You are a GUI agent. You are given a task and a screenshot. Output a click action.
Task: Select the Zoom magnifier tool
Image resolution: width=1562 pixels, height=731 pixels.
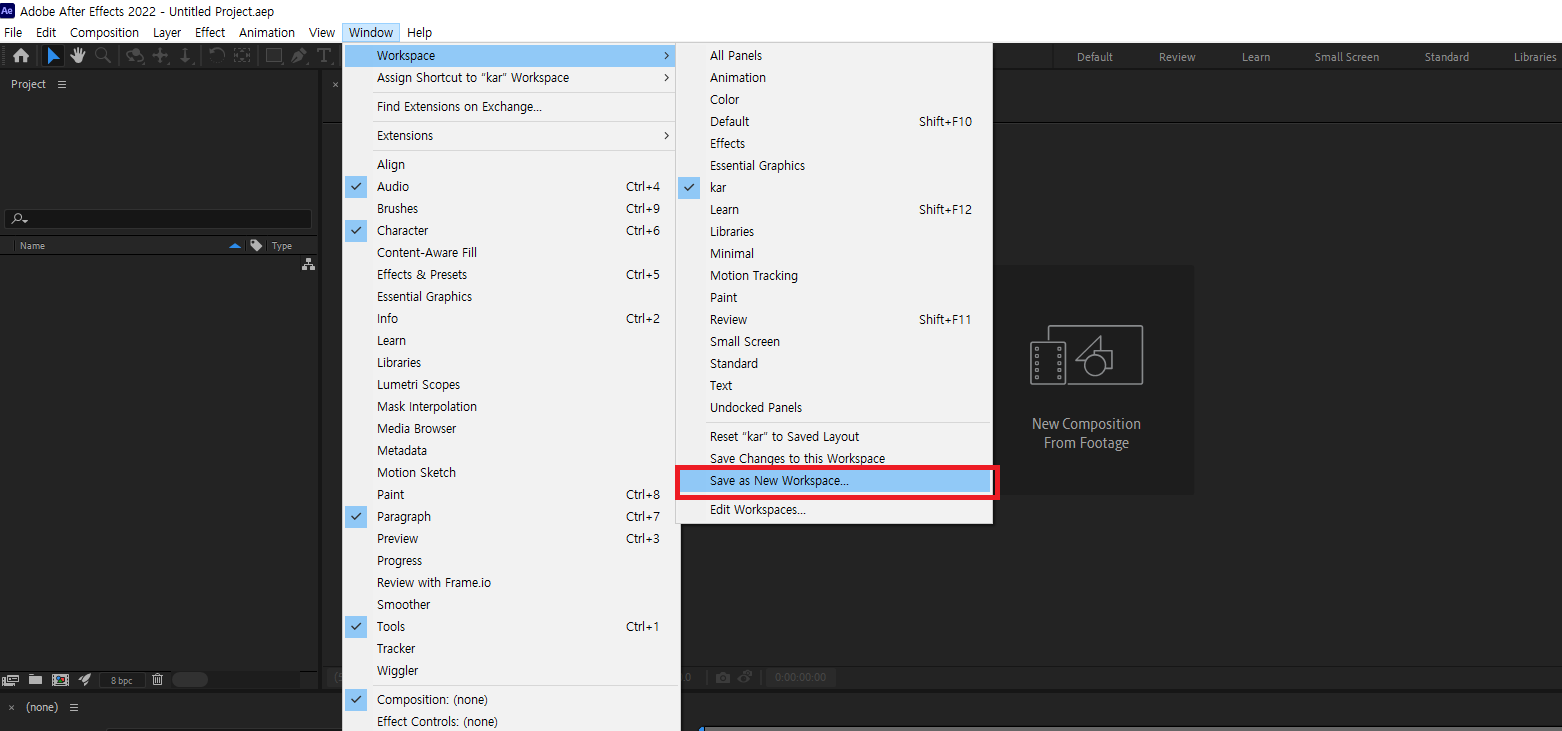pyautogui.click(x=102, y=56)
